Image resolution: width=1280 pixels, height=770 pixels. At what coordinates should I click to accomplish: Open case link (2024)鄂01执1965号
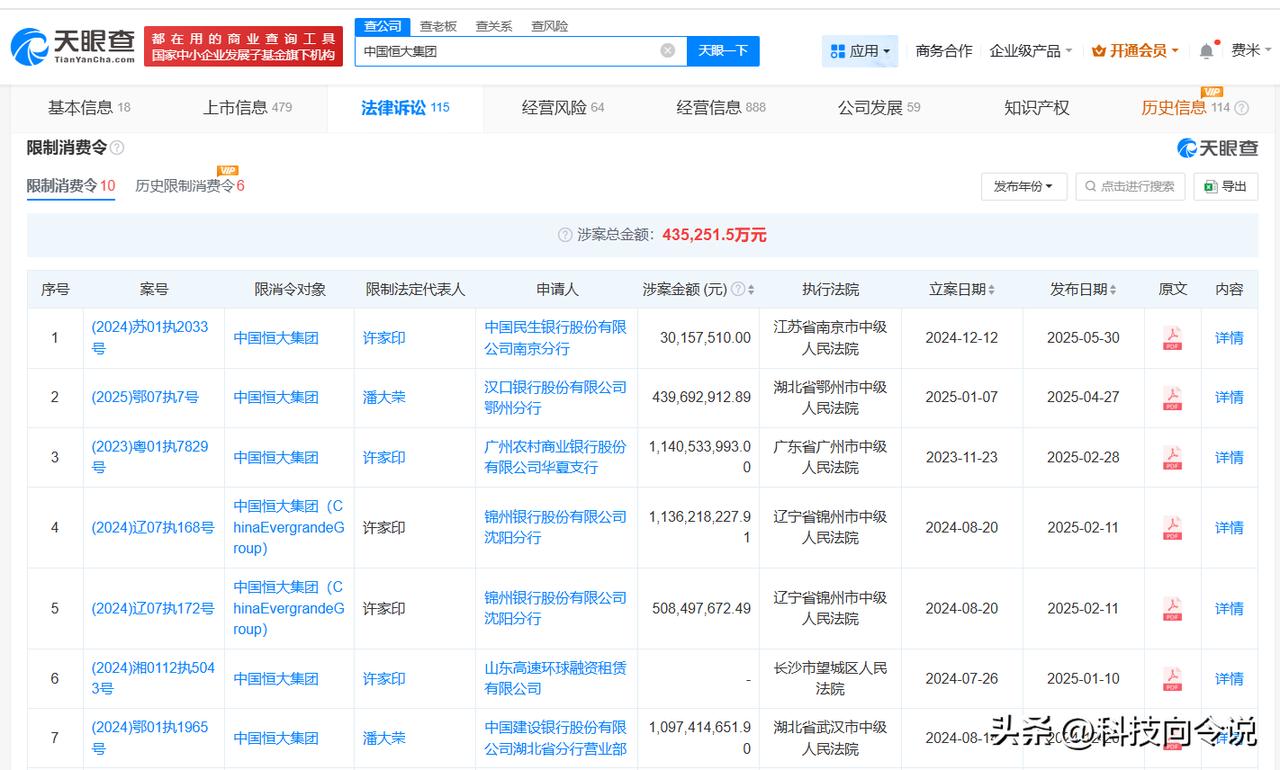[x=152, y=738]
